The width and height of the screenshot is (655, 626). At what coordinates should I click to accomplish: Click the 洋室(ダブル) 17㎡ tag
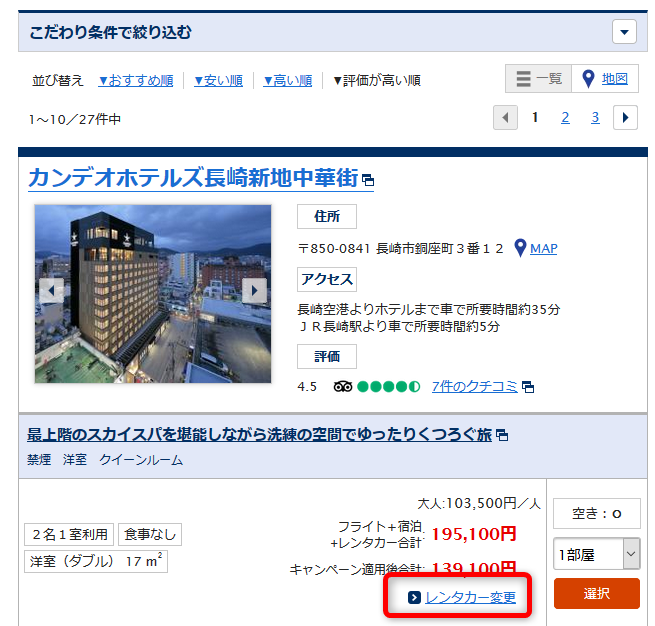coord(96,561)
